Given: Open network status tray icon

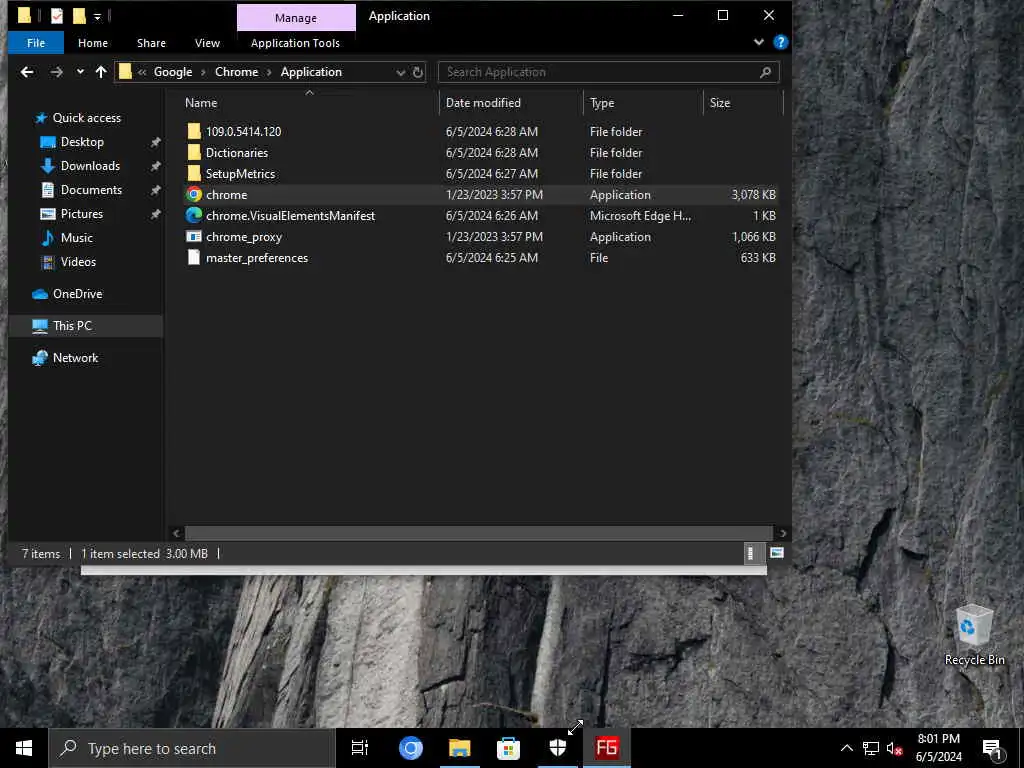Looking at the screenshot, I should [x=871, y=748].
